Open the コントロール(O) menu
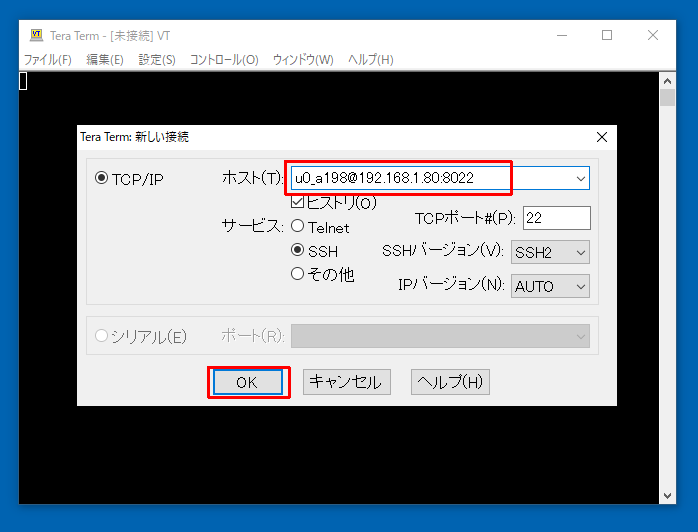698x532 pixels. click(224, 60)
